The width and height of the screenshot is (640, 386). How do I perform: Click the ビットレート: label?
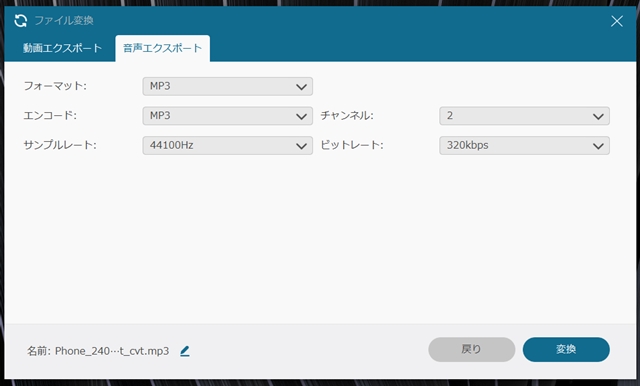click(x=352, y=145)
